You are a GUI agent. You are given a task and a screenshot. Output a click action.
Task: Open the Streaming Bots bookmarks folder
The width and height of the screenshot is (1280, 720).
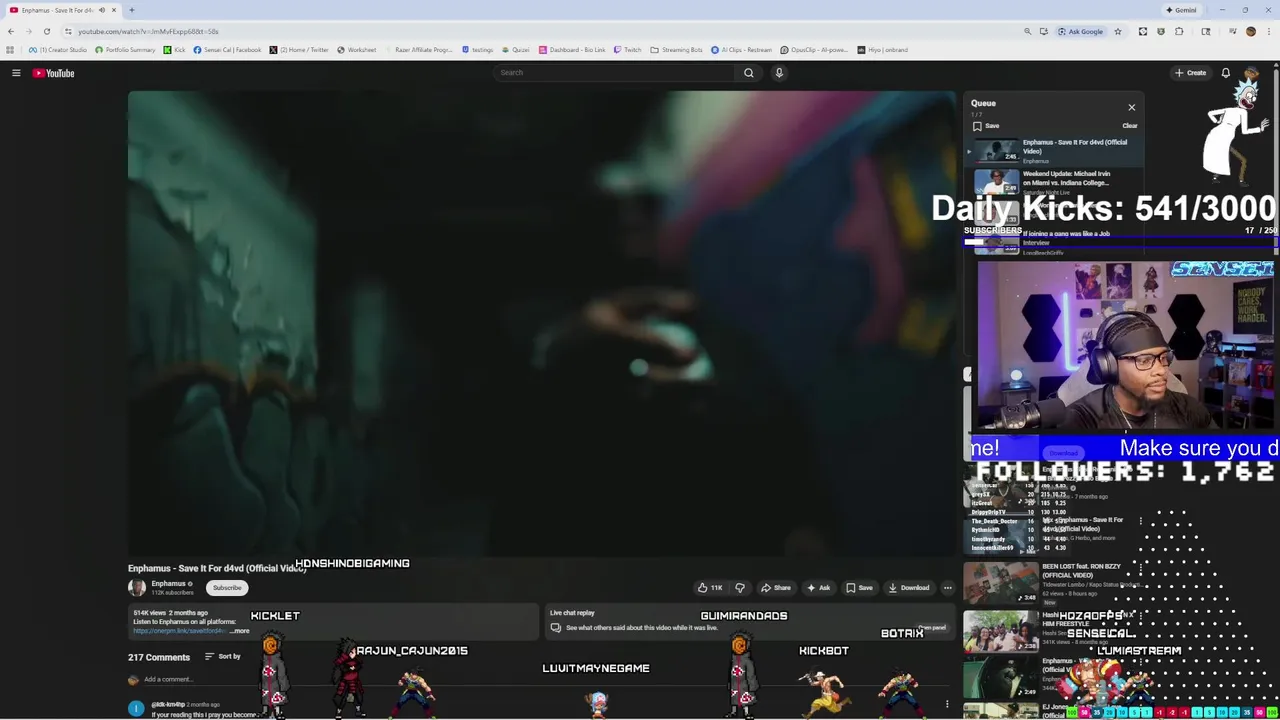(677, 50)
